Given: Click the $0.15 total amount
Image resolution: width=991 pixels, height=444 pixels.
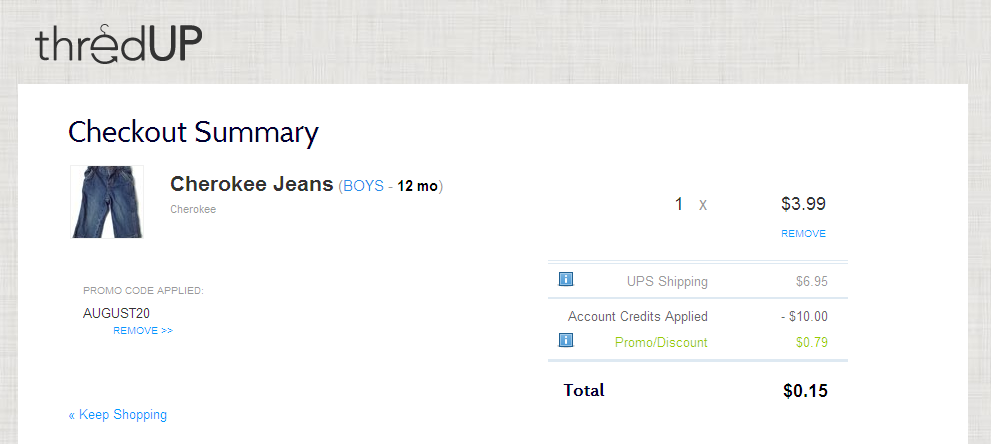Looking at the screenshot, I should (805, 391).
